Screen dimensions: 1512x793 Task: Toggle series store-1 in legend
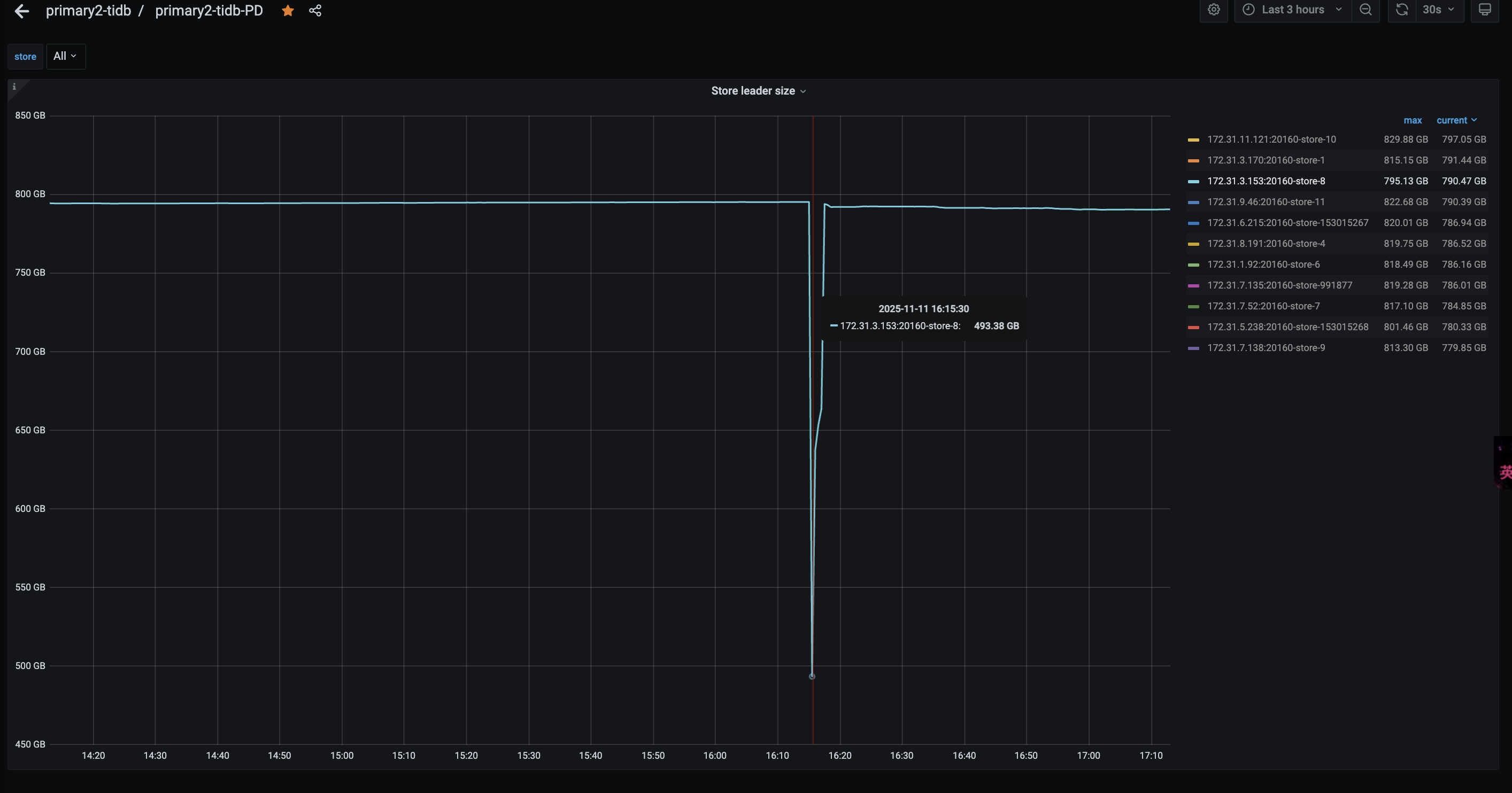click(1266, 160)
